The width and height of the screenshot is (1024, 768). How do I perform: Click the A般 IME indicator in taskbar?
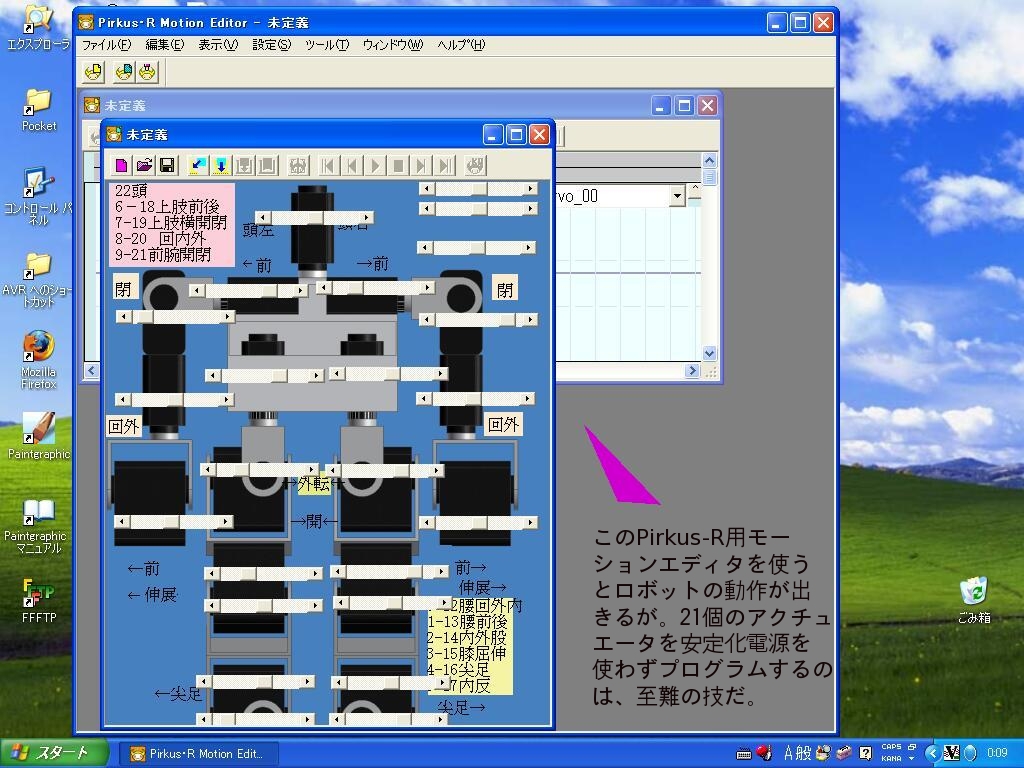click(797, 753)
